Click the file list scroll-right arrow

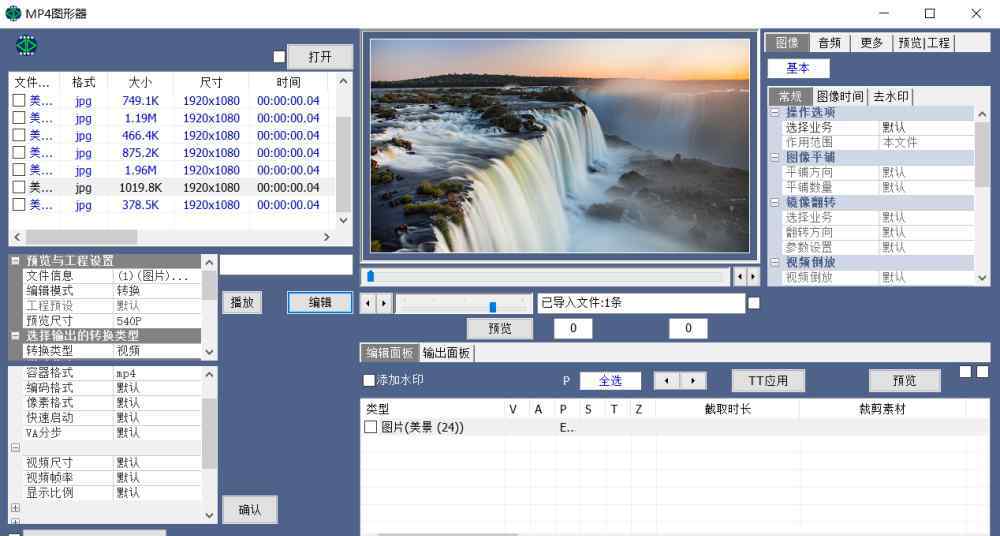click(327, 237)
